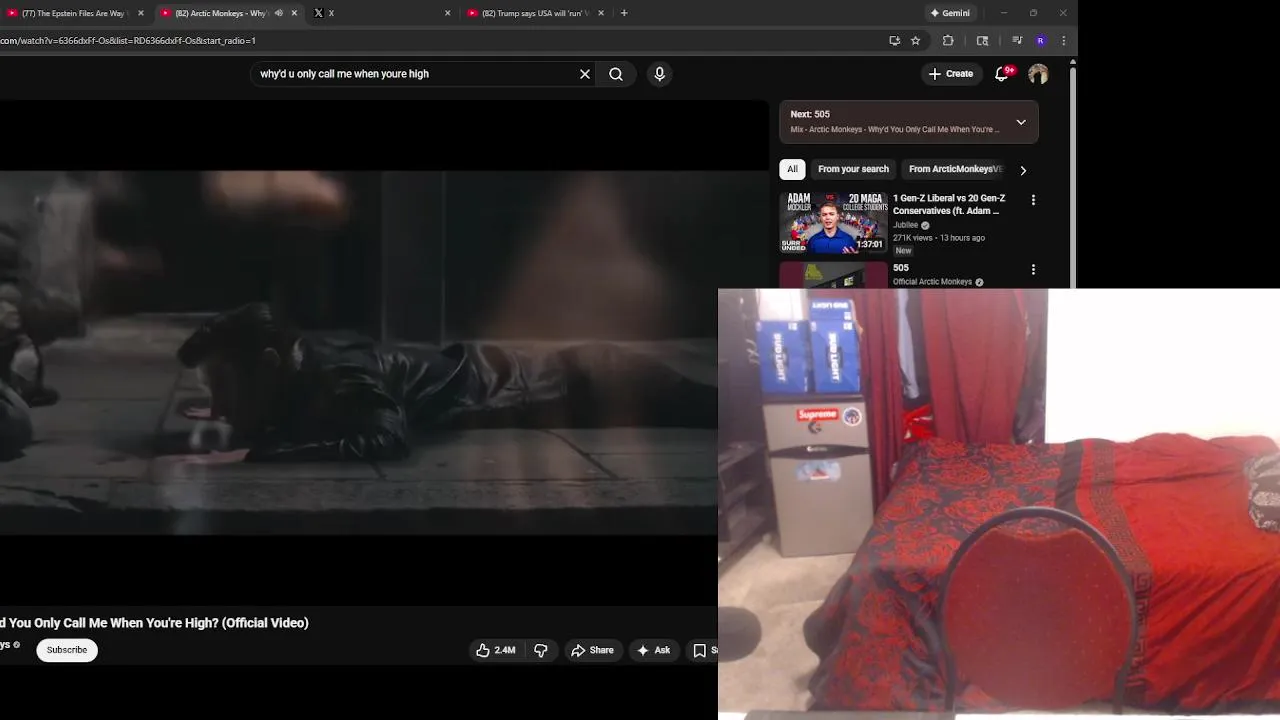1280x720 pixels.
Task: Open the Gemini assistant button
Action: [x=951, y=13]
